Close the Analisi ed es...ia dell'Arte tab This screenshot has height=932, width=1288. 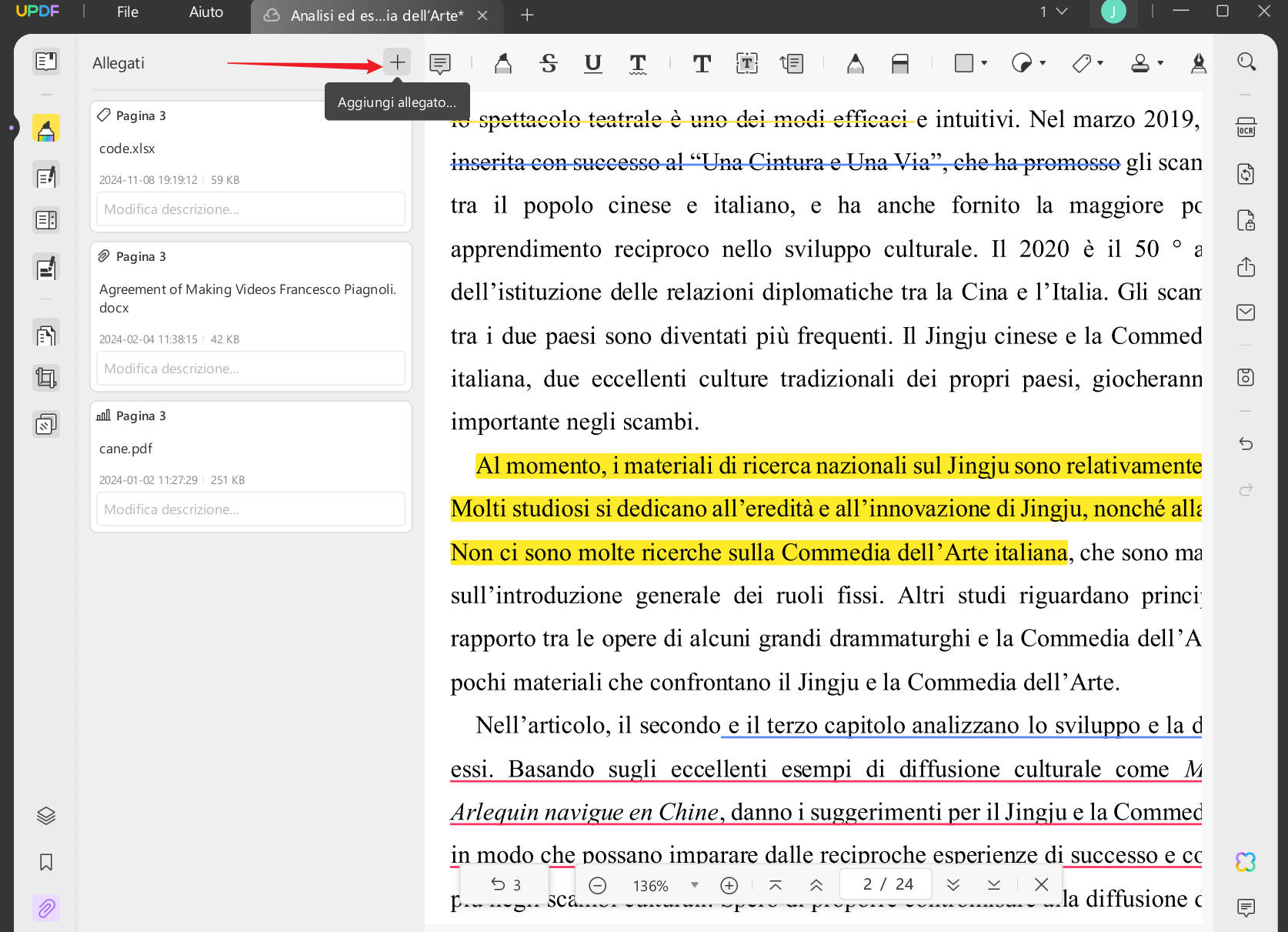[482, 15]
